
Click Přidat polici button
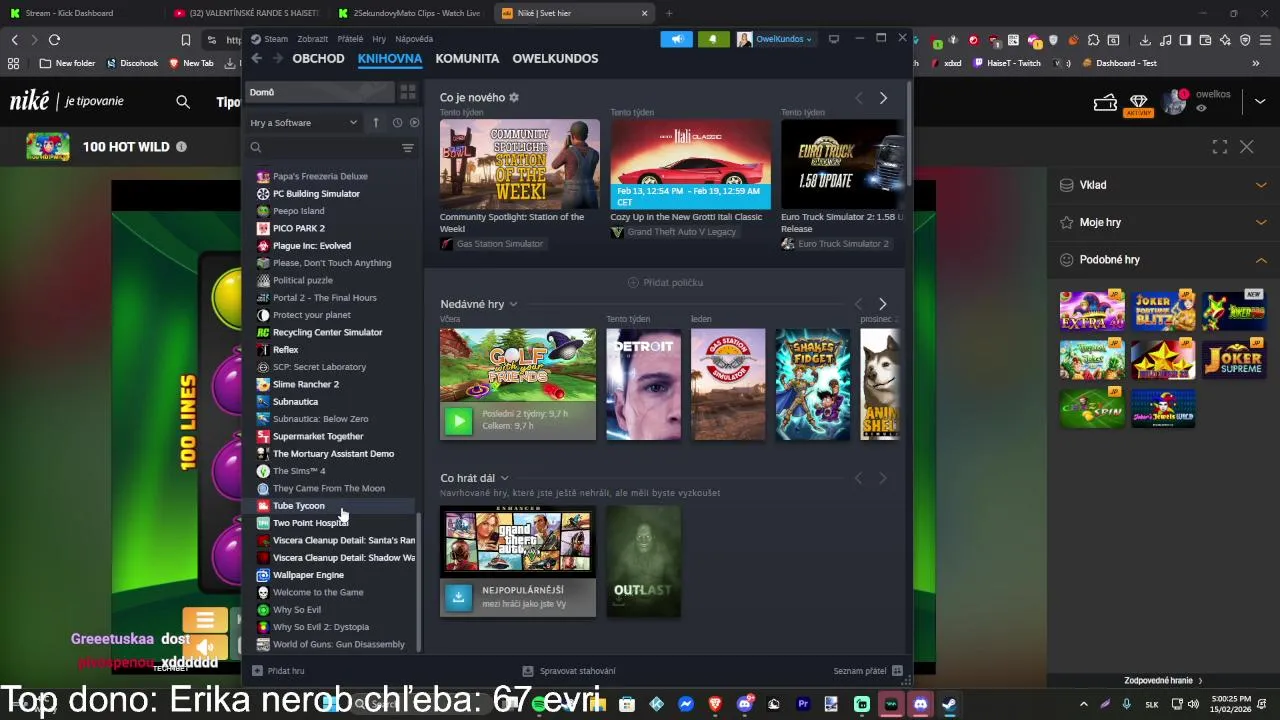665,282
